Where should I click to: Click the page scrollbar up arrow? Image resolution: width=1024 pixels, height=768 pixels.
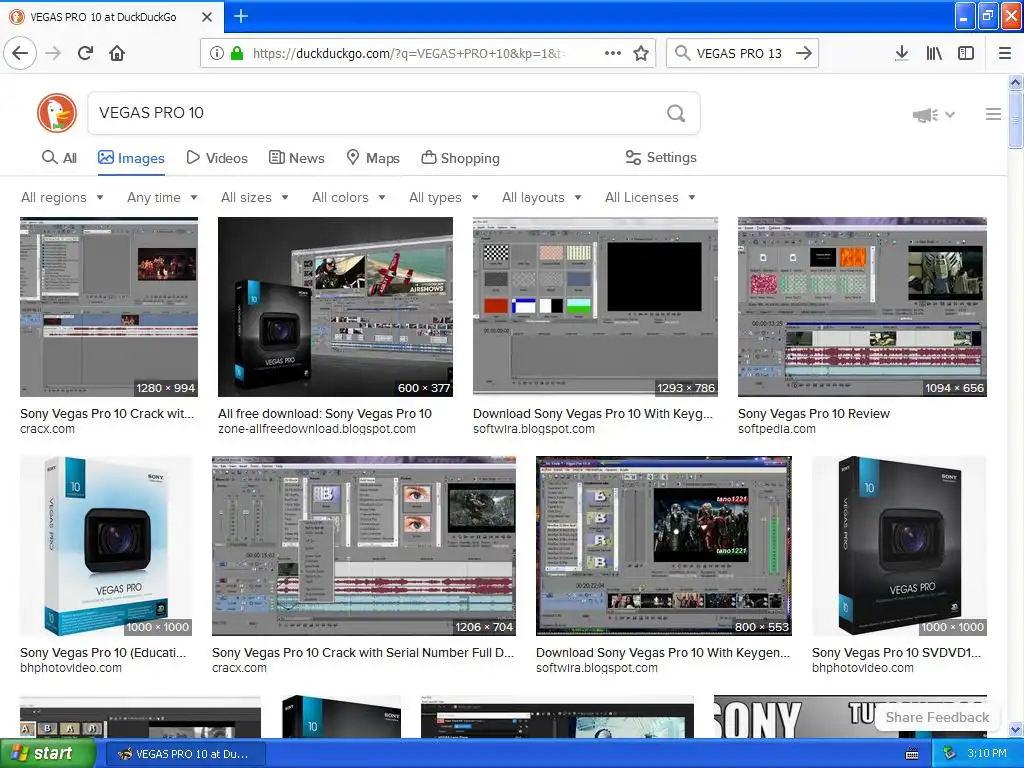pos(1015,82)
